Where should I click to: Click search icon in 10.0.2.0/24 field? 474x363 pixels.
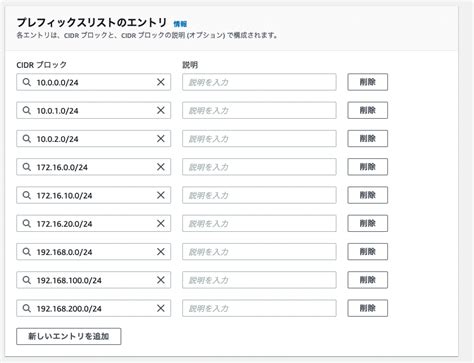(x=27, y=139)
